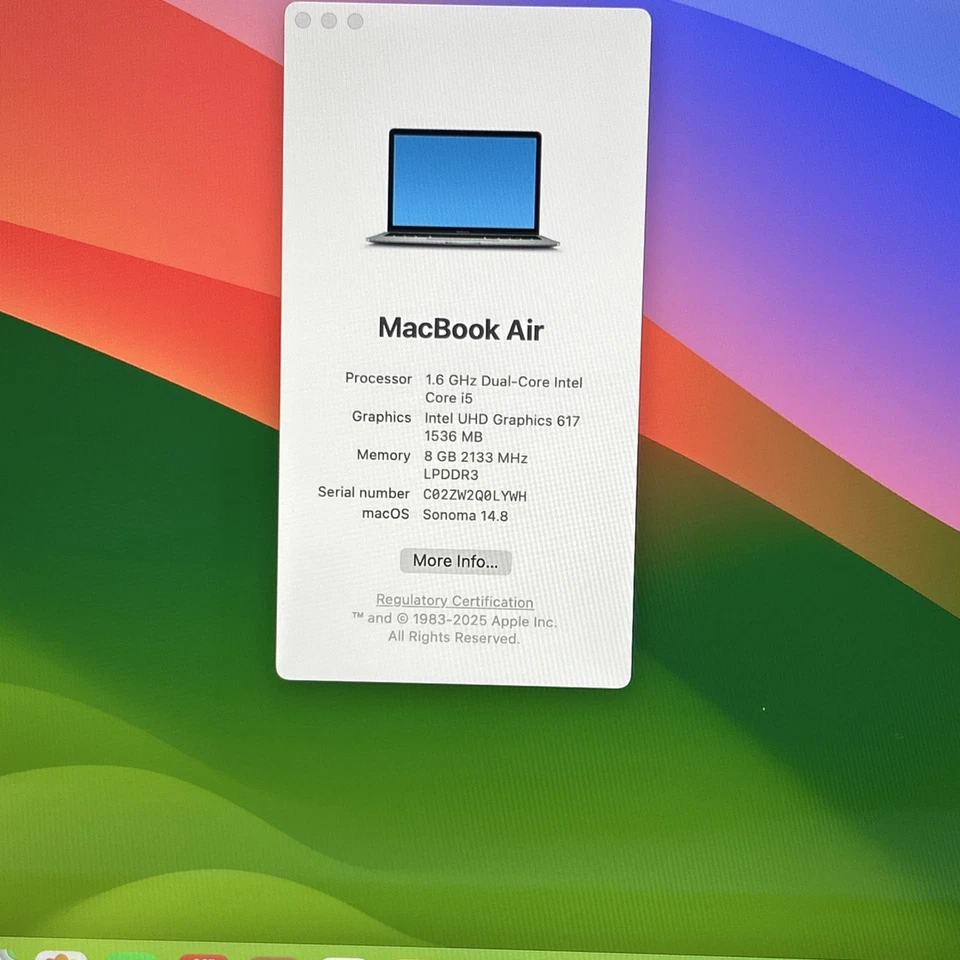960x960 pixels.
Task: Open the Regulatory Certification link
Action: 454,601
